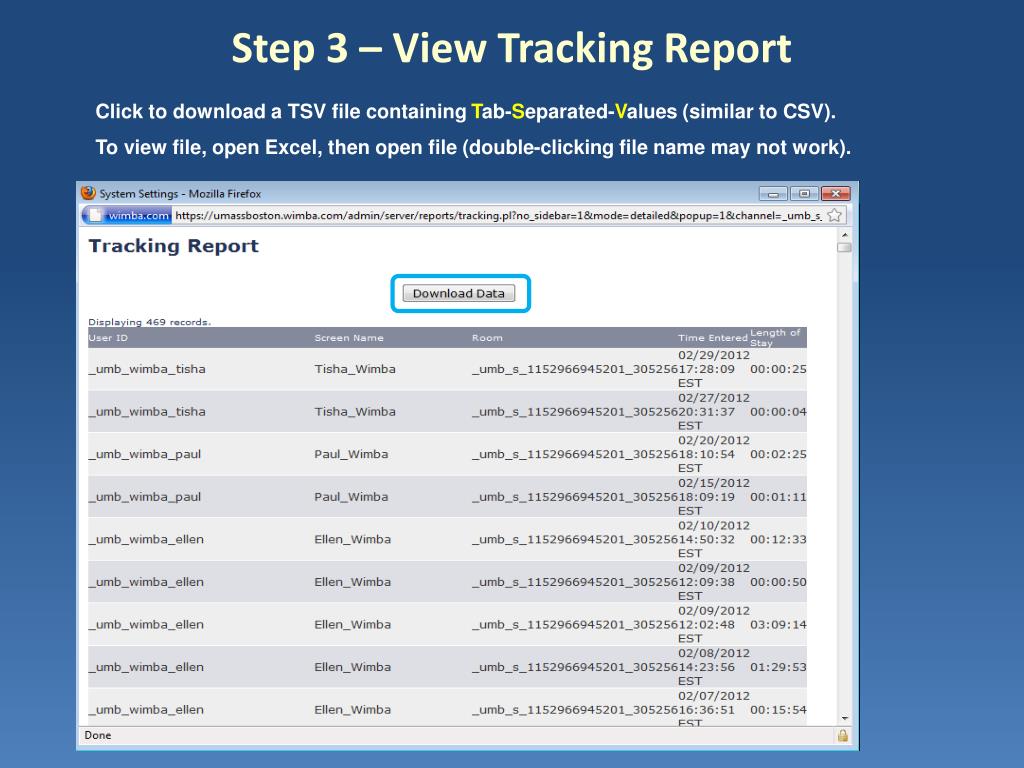Click the 02/10/2012 14:50:32 time entry
Viewport: 1024px width, 768px height.
tap(713, 539)
